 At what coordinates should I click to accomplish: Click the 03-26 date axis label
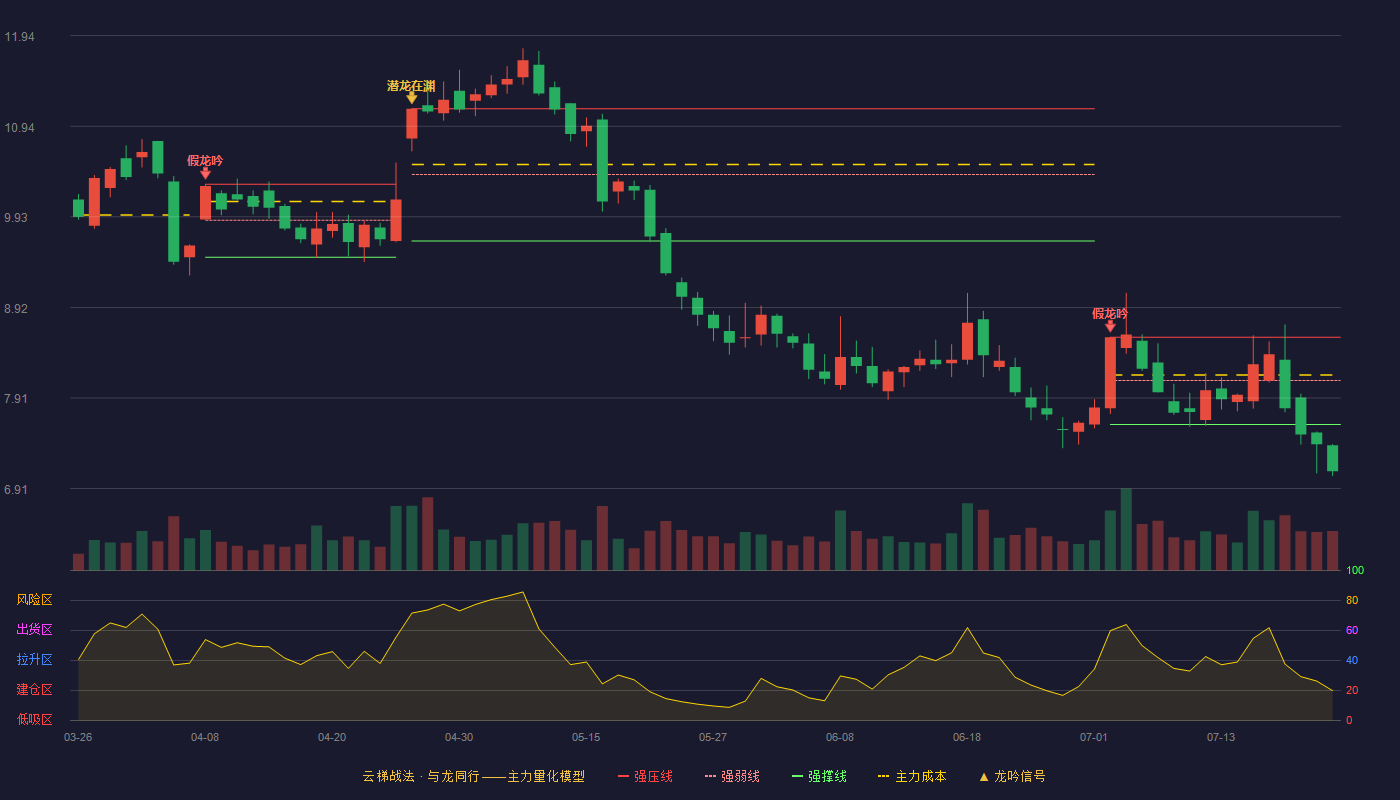tap(78, 737)
